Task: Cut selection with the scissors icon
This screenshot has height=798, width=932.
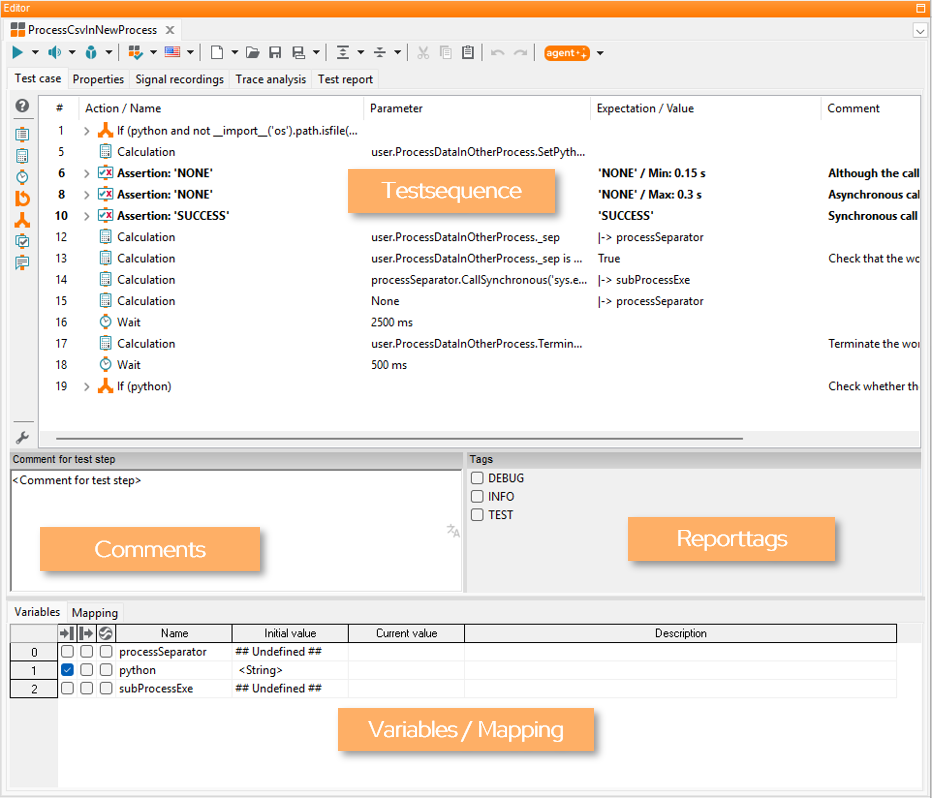Action: pos(423,53)
